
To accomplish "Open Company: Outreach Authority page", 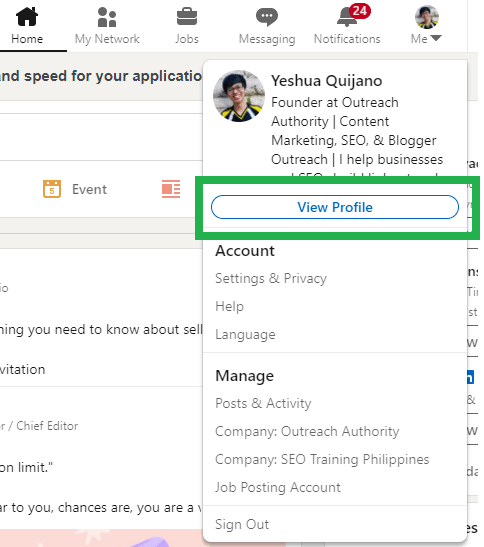I will click(307, 432).
